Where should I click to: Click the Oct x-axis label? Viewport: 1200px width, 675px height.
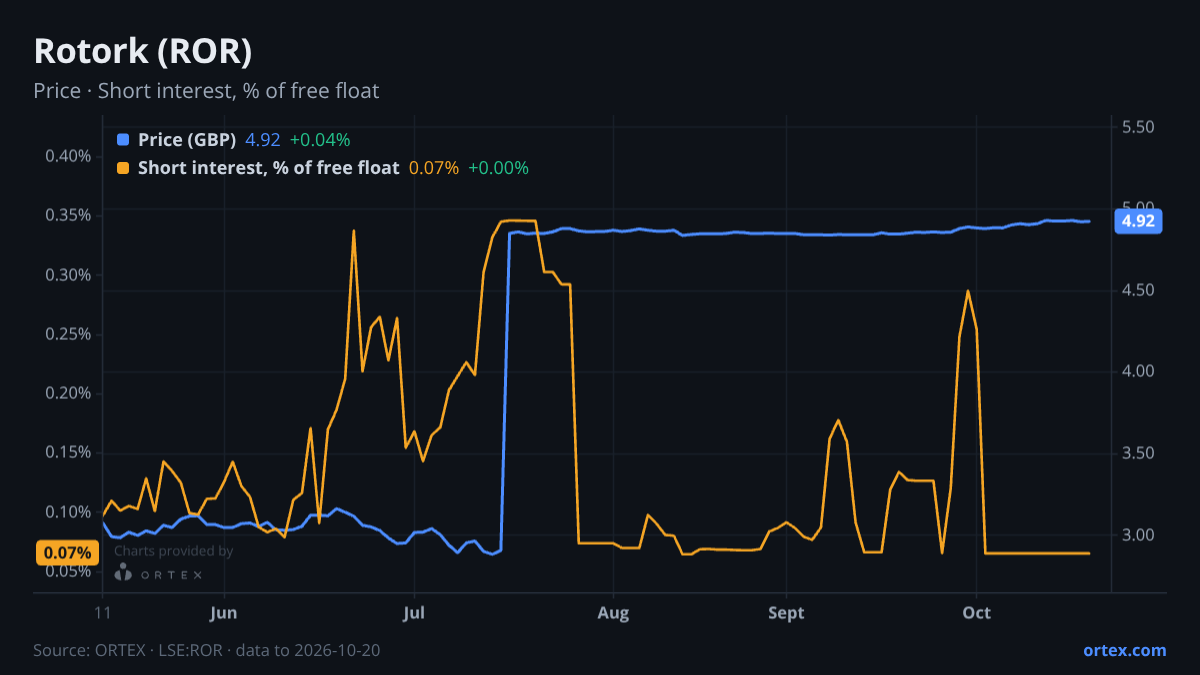click(x=976, y=613)
